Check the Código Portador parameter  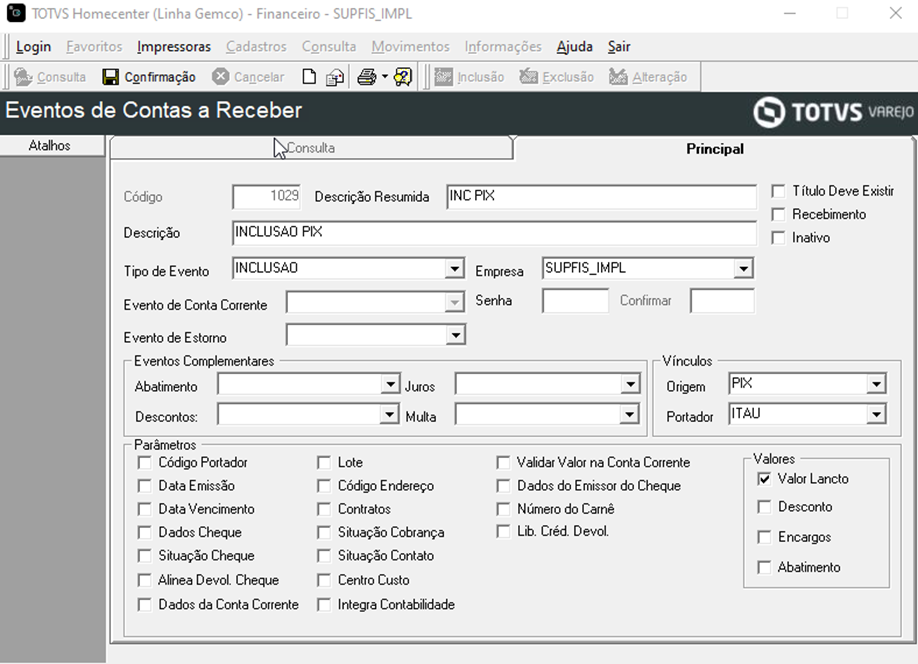point(144,463)
